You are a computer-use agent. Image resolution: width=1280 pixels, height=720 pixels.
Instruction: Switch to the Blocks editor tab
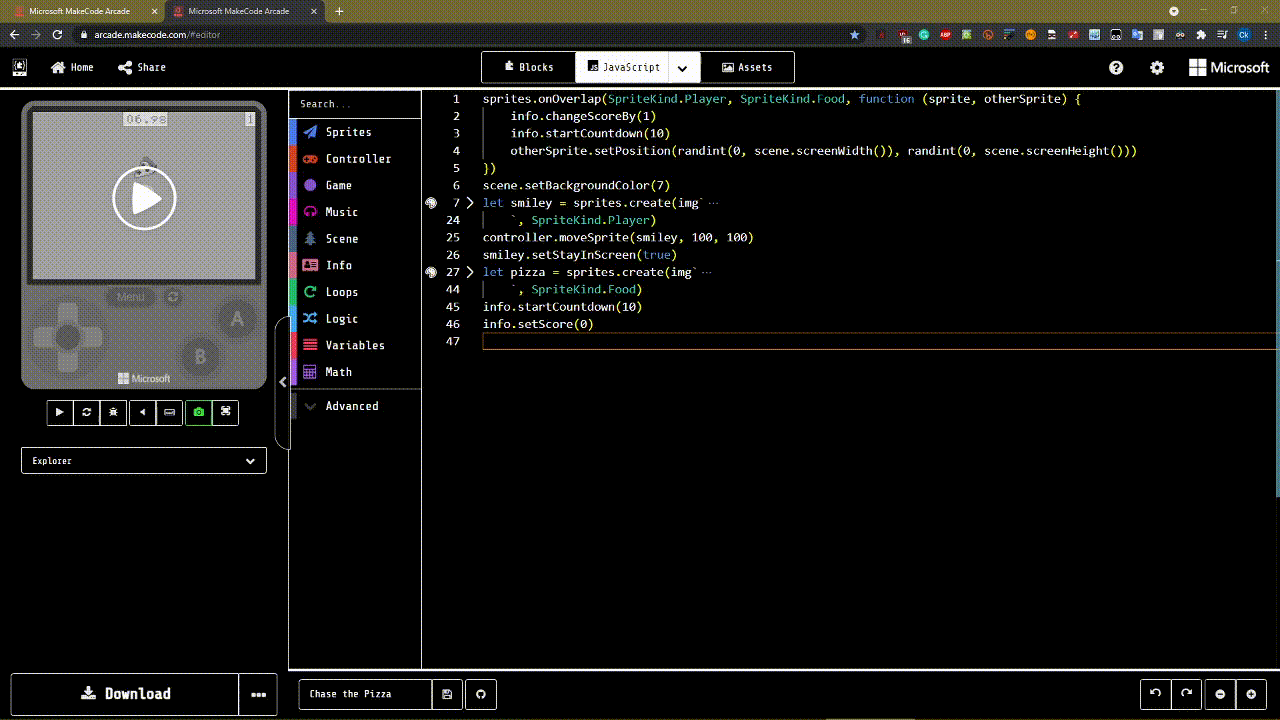pyautogui.click(x=529, y=67)
